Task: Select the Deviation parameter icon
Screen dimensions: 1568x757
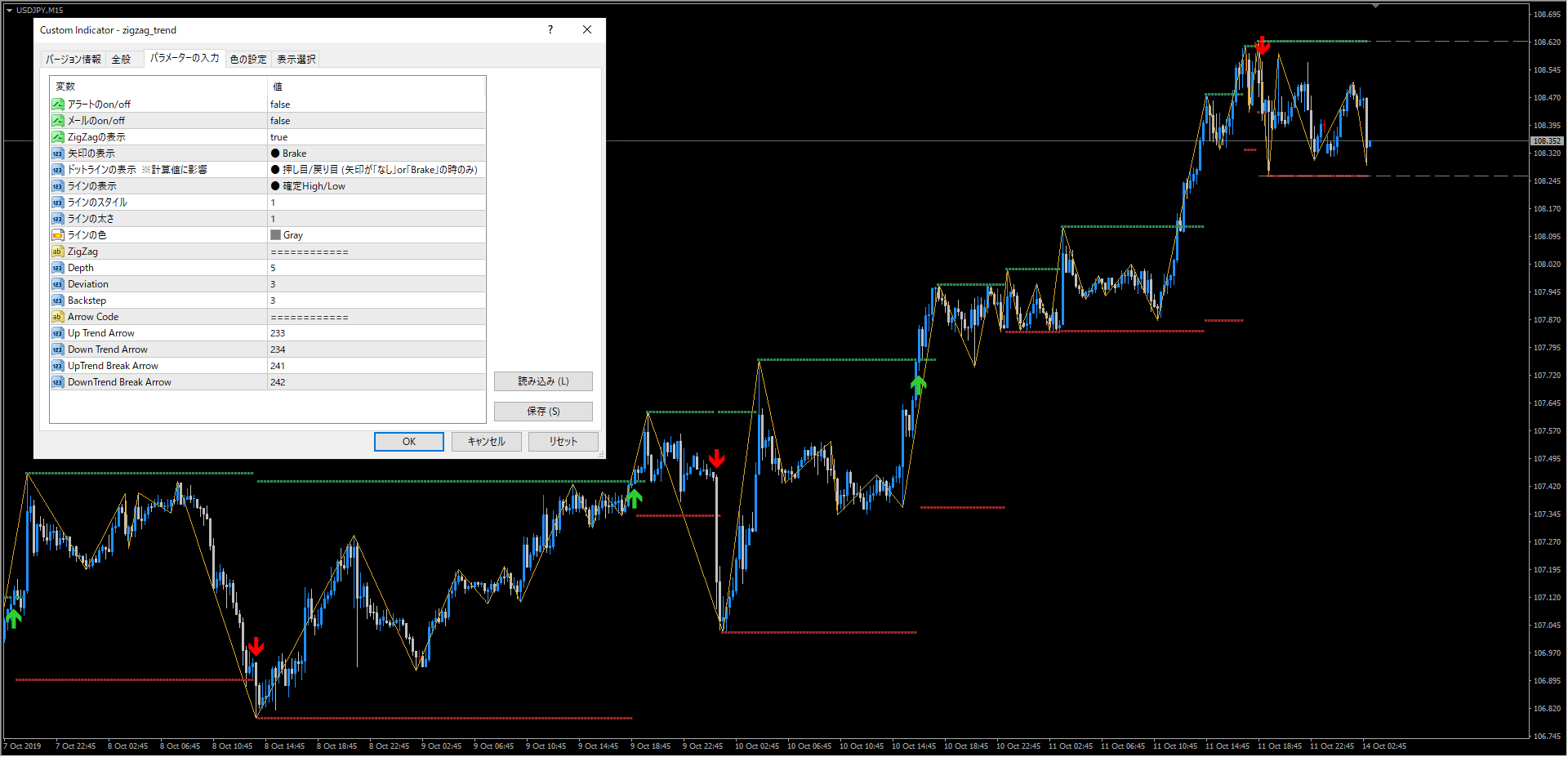Action: pyautogui.click(x=58, y=284)
